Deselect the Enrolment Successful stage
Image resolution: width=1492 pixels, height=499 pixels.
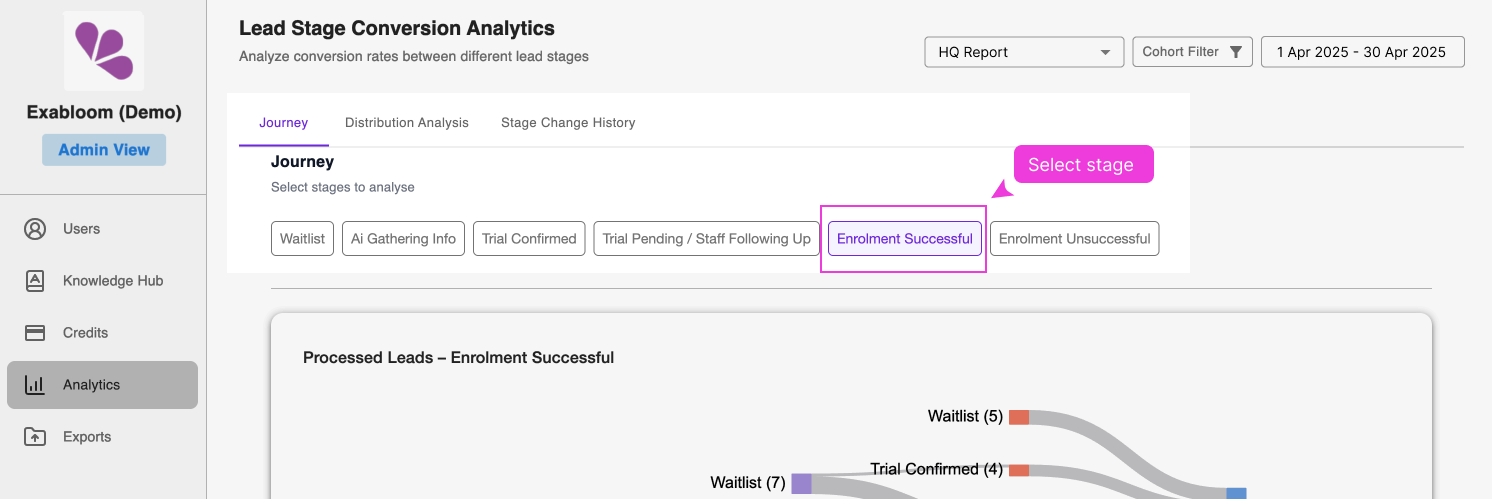coord(904,239)
